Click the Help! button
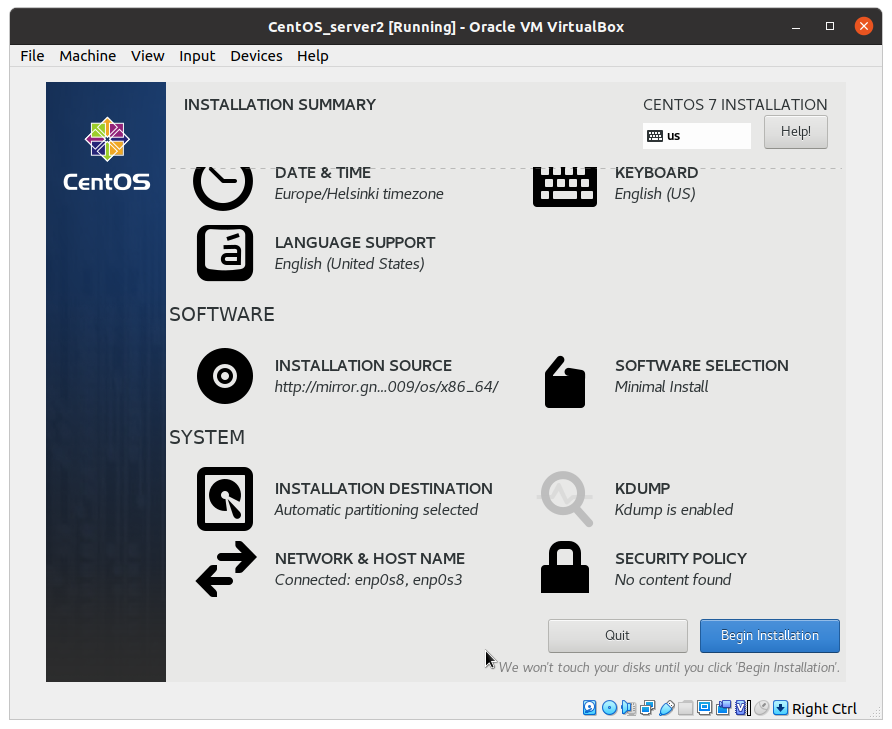The height and width of the screenshot is (729, 892). 795,132
